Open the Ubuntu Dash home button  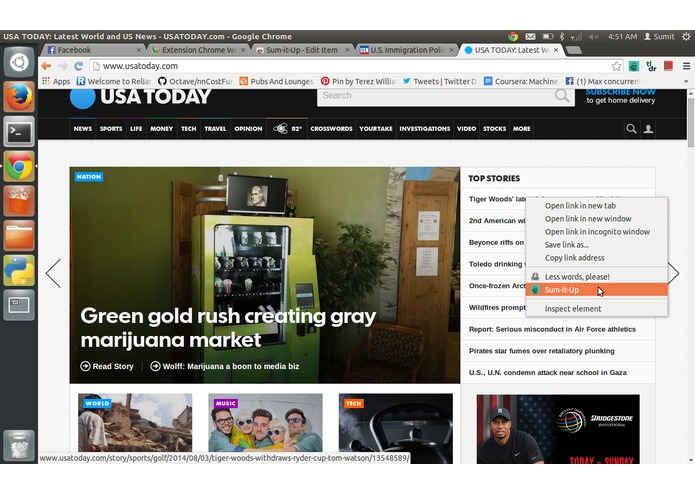pos(19,62)
